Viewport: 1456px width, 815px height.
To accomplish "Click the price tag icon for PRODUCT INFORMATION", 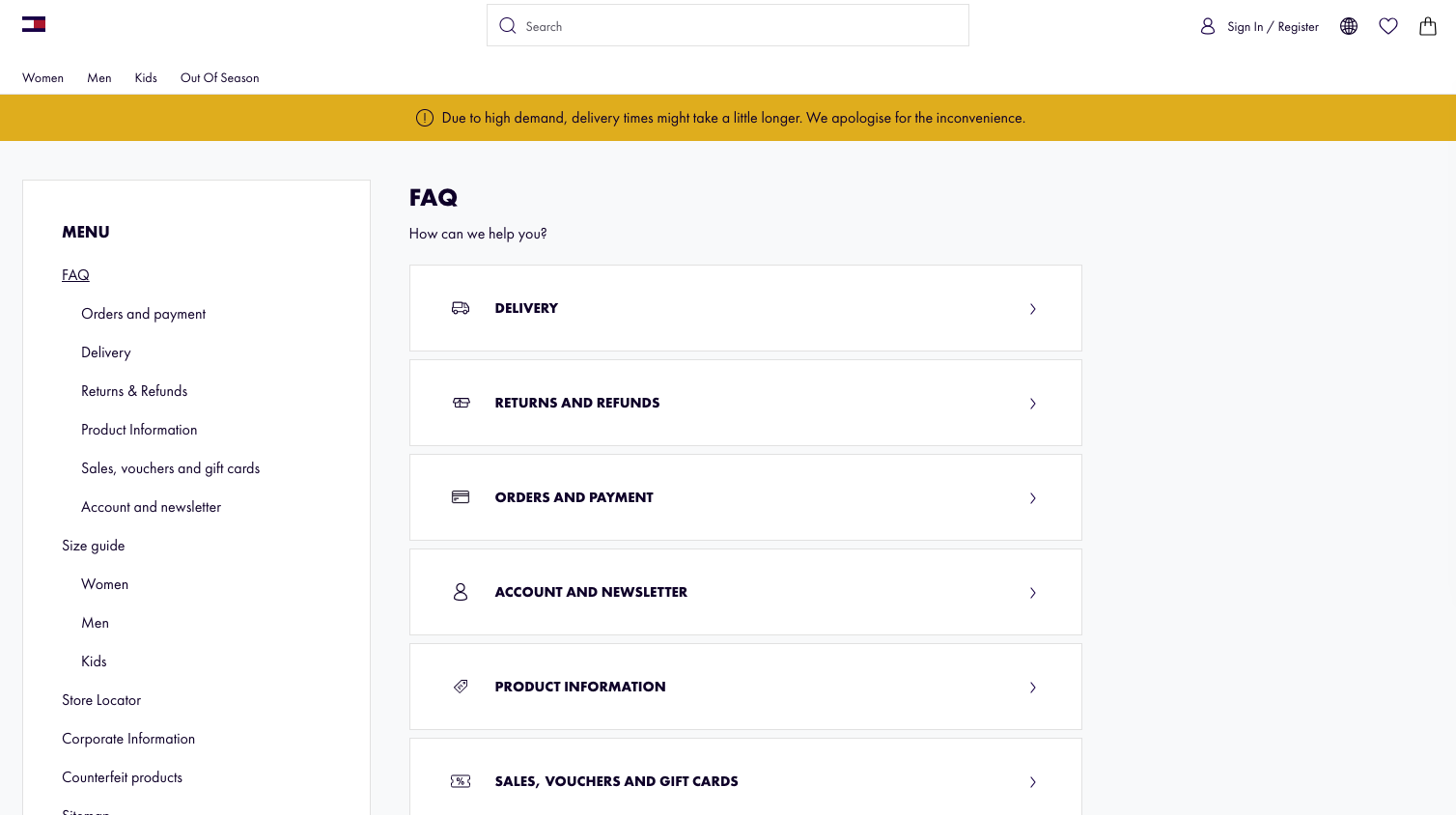I will (x=461, y=687).
